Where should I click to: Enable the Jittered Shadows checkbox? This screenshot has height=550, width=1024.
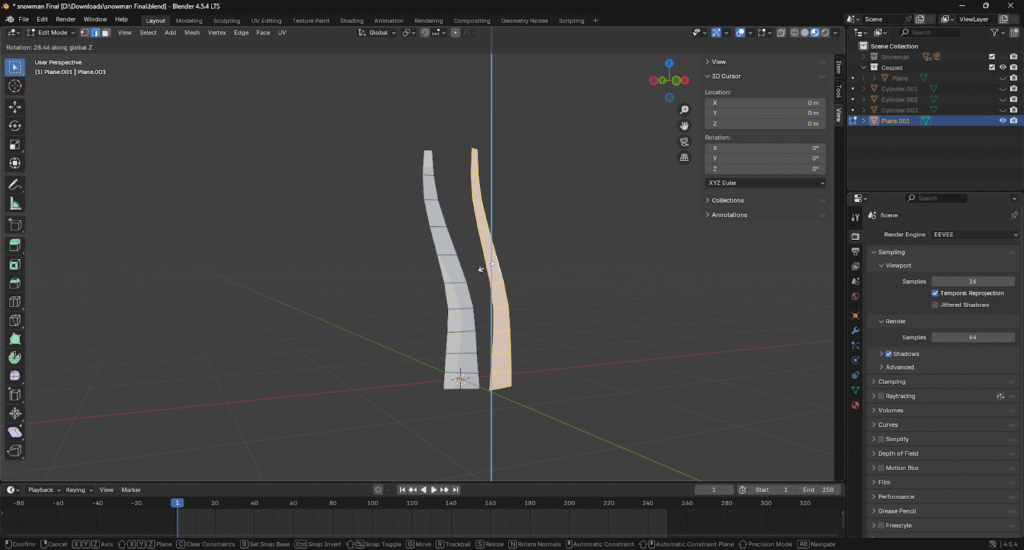click(x=935, y=305)
